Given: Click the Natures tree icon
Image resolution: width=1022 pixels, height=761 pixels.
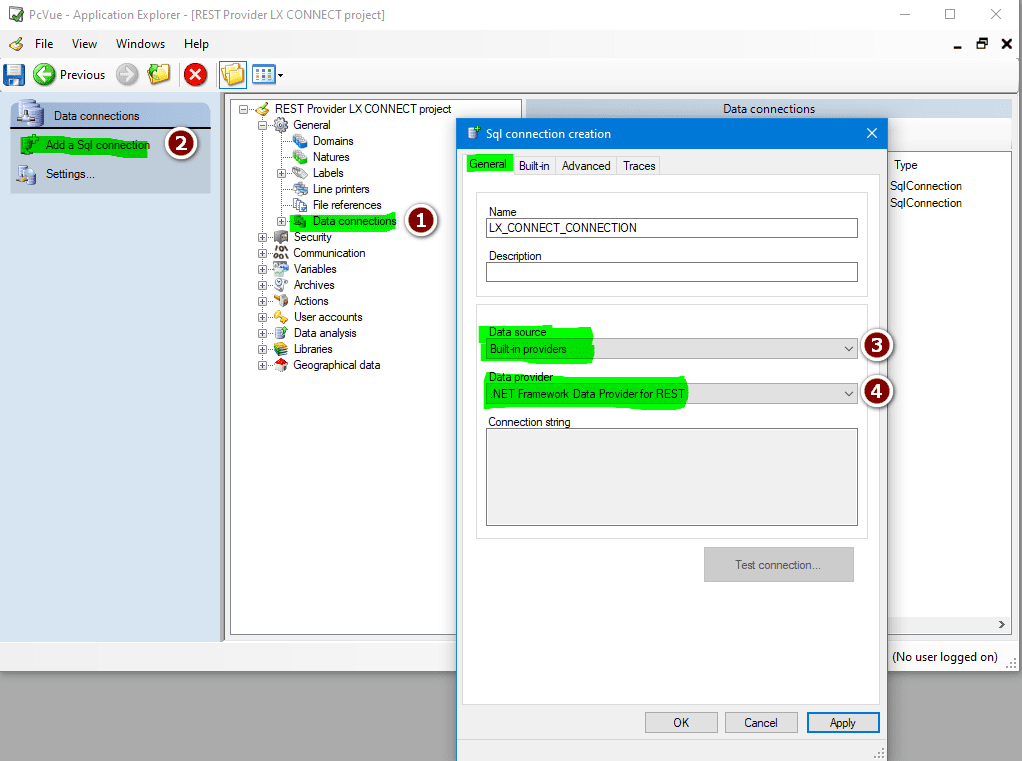Looking at the screenshot, I should (x=300, y=157).
